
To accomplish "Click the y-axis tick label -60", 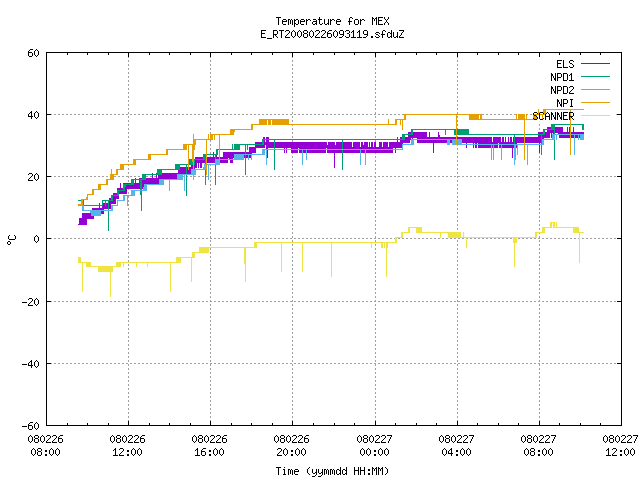I will click(31, 426).
